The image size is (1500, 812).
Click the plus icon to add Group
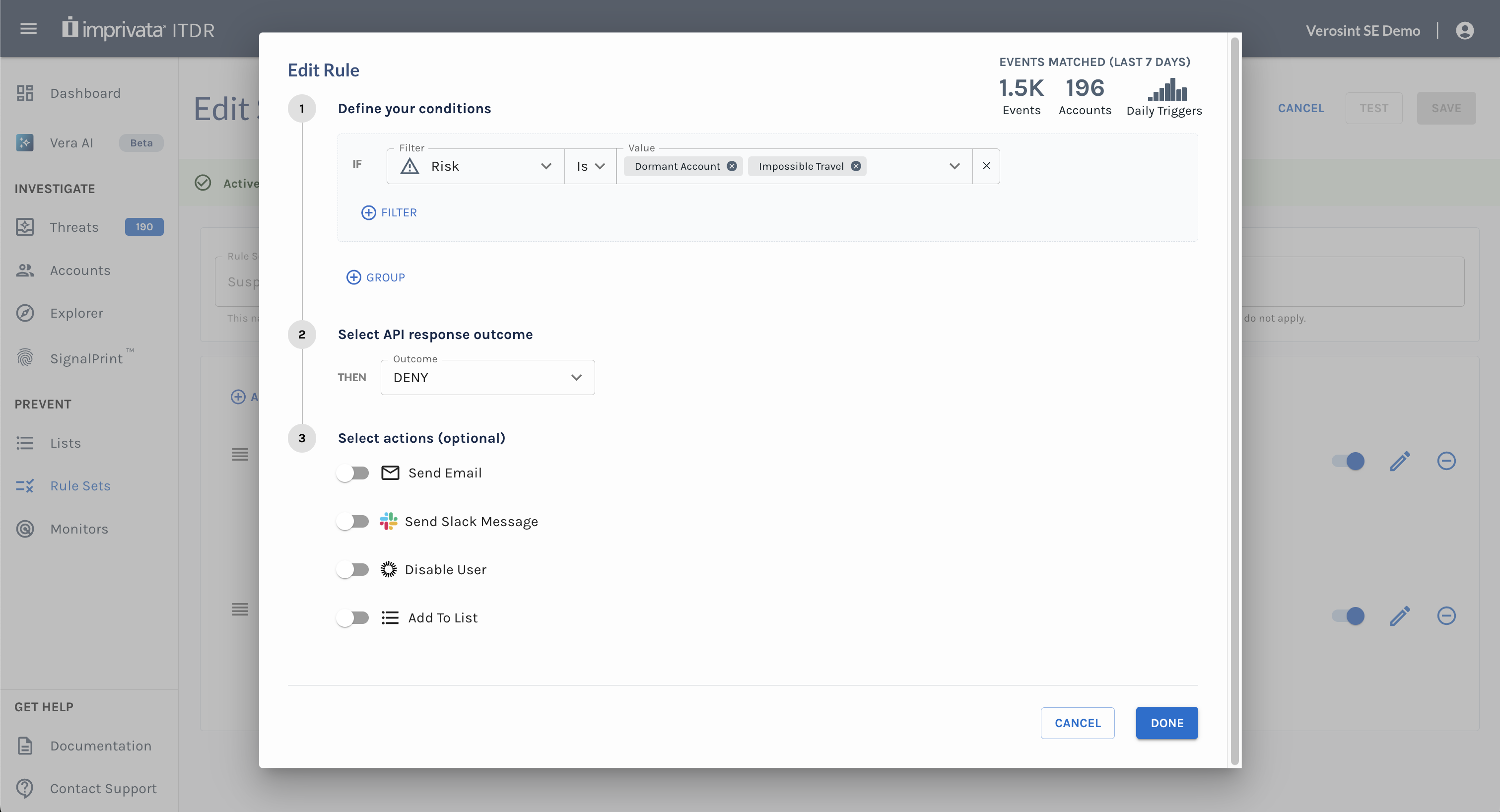353,277
